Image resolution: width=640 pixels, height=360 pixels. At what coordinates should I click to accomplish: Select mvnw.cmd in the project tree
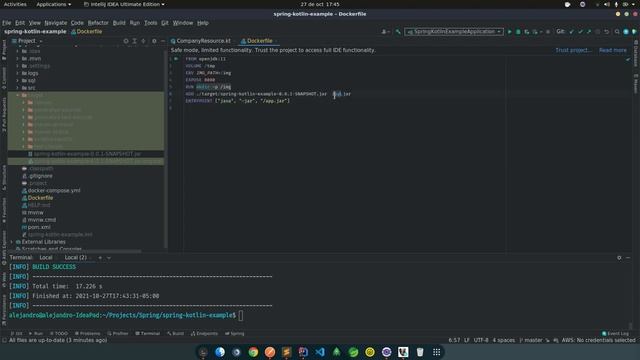tap(42, 220)
